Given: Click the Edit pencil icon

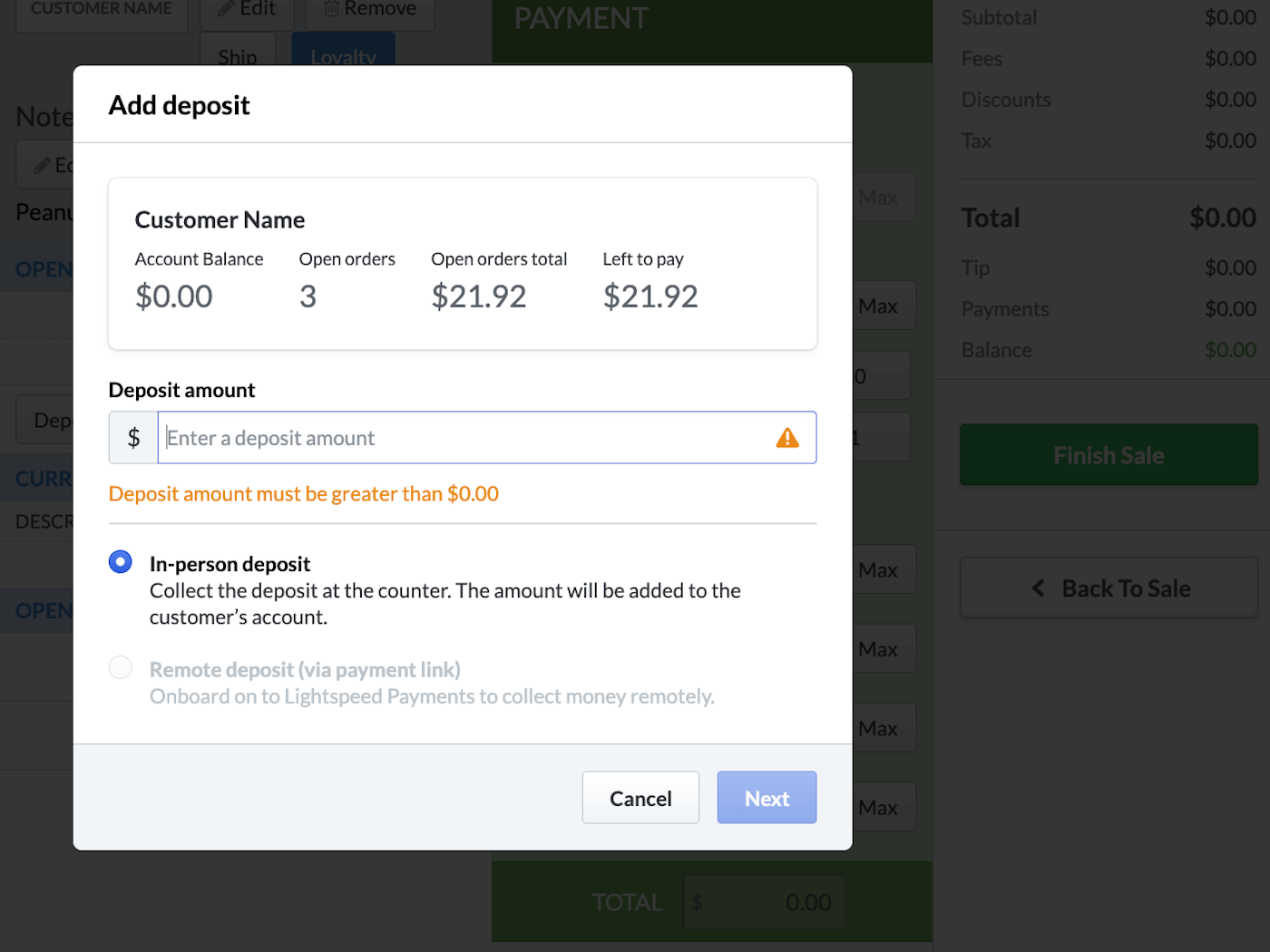Looking at the screenshot, I should pos(225,8).
